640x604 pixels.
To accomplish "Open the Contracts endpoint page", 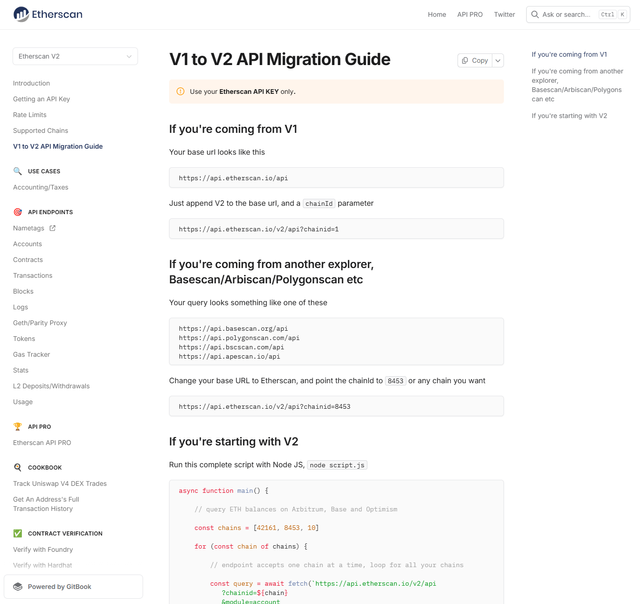I will (x=28, y=260).
